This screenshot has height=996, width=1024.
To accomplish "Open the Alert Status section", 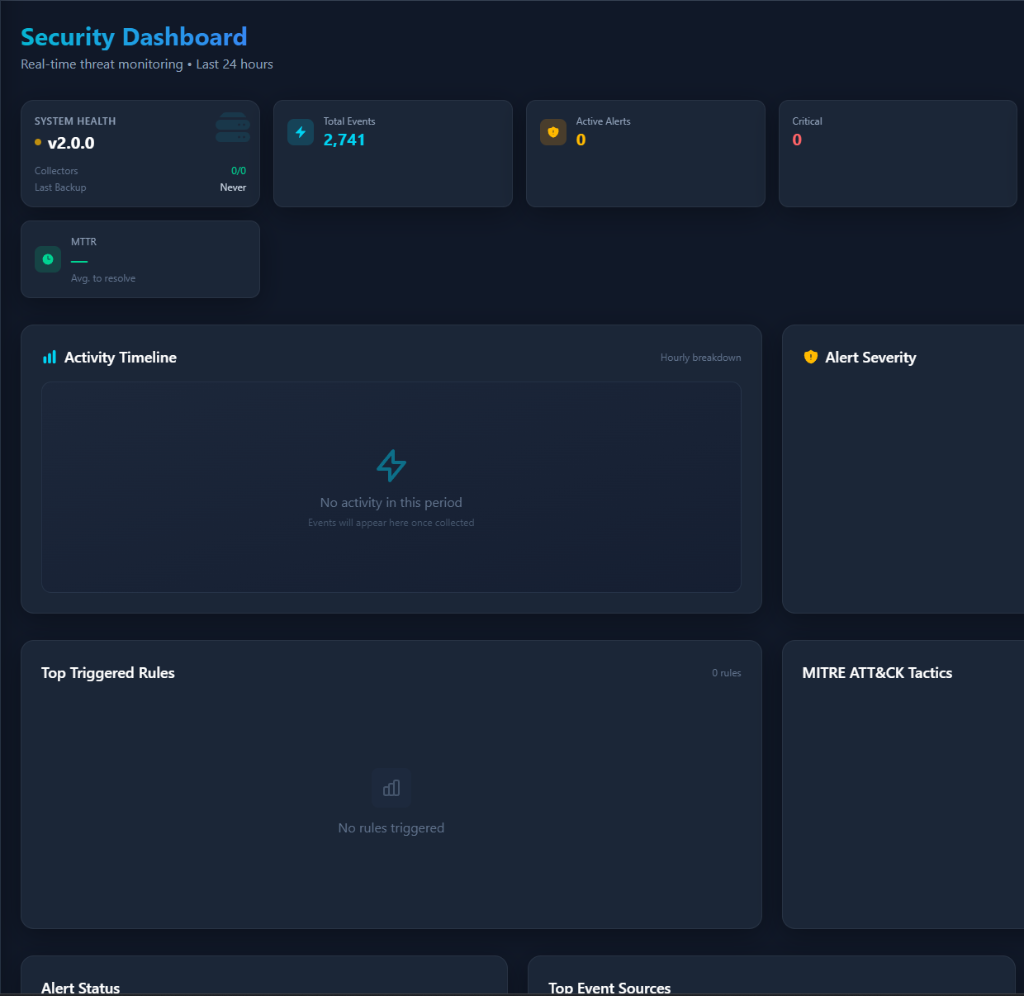I will pyautogui.click(x=80, y=987).
